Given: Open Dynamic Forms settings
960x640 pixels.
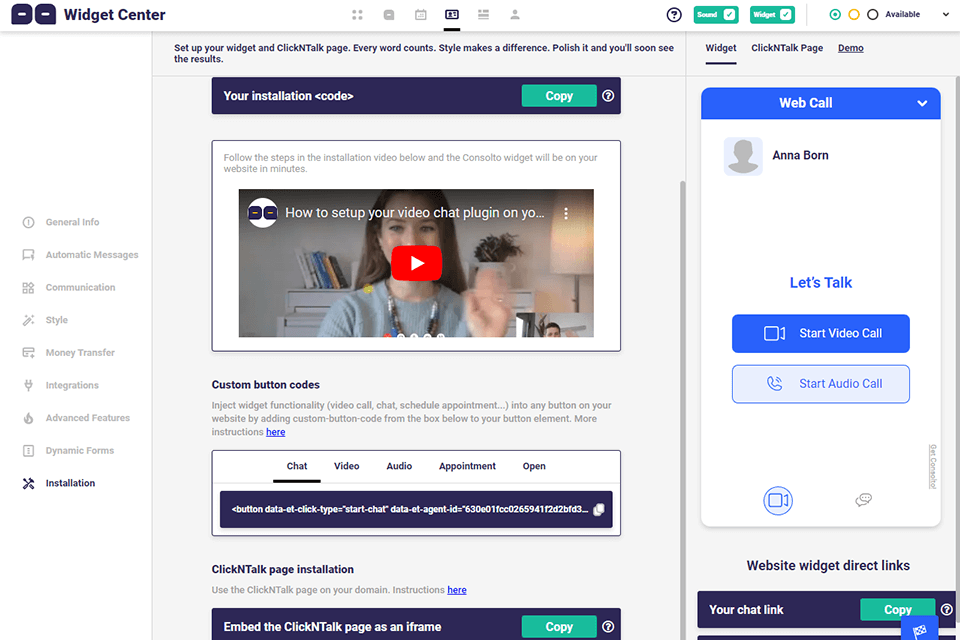Looking at the screenshot, I should [68, 451].
